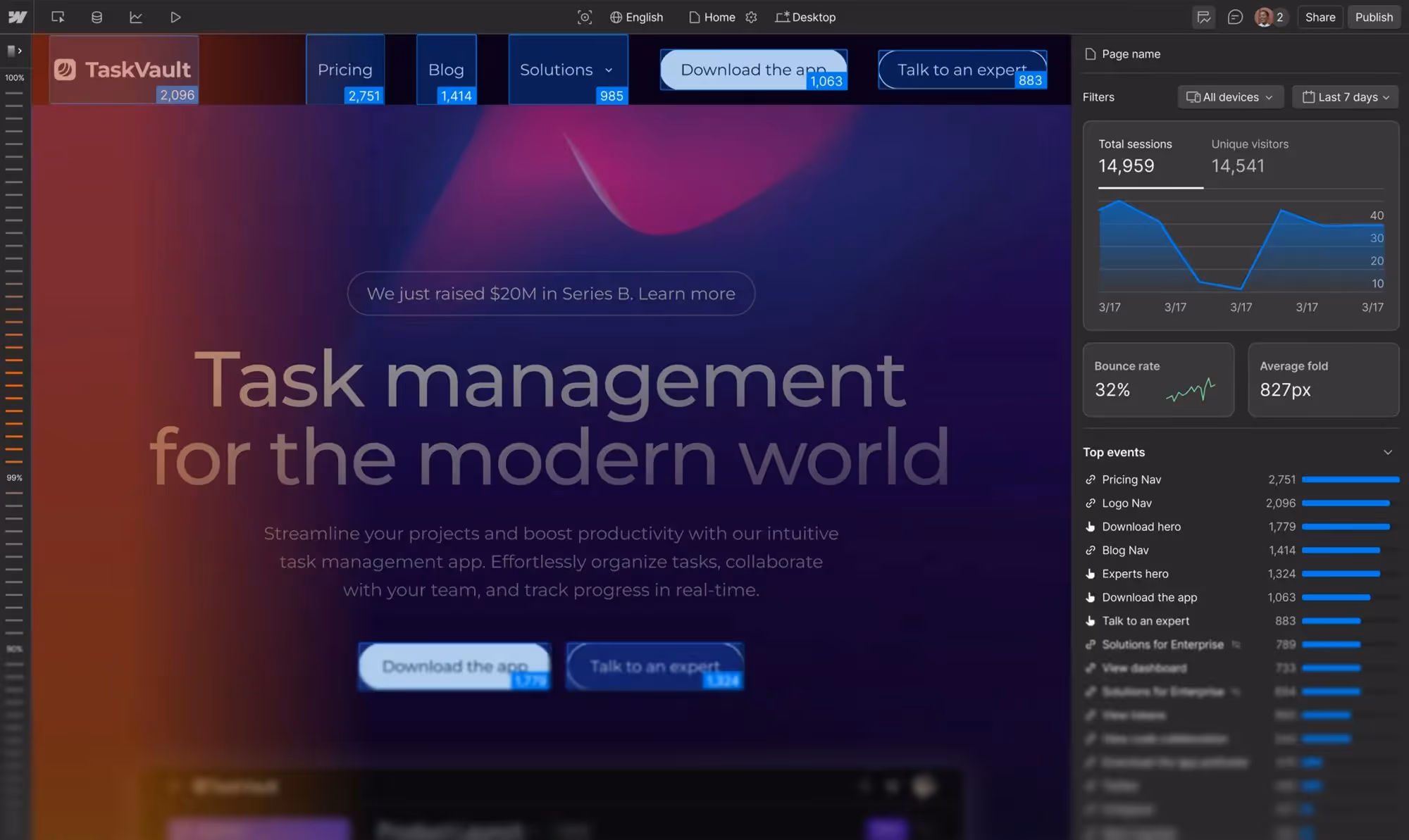Click the 99% marker on scroll ruler
Viewport: 1409px width, 840px height.
tap(14, 477)
